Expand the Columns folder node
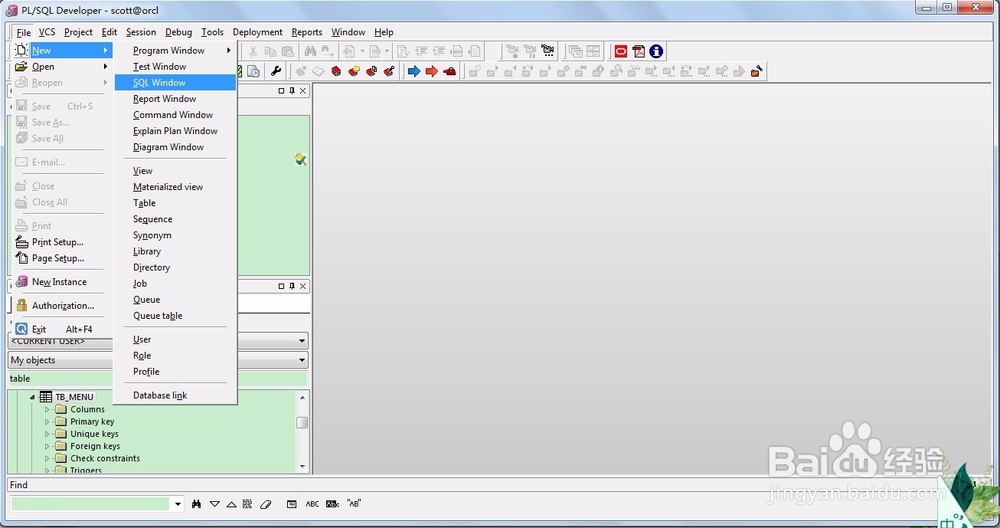Image resolution: width=1000 pixels, height=528 pixels. (47, 409)
